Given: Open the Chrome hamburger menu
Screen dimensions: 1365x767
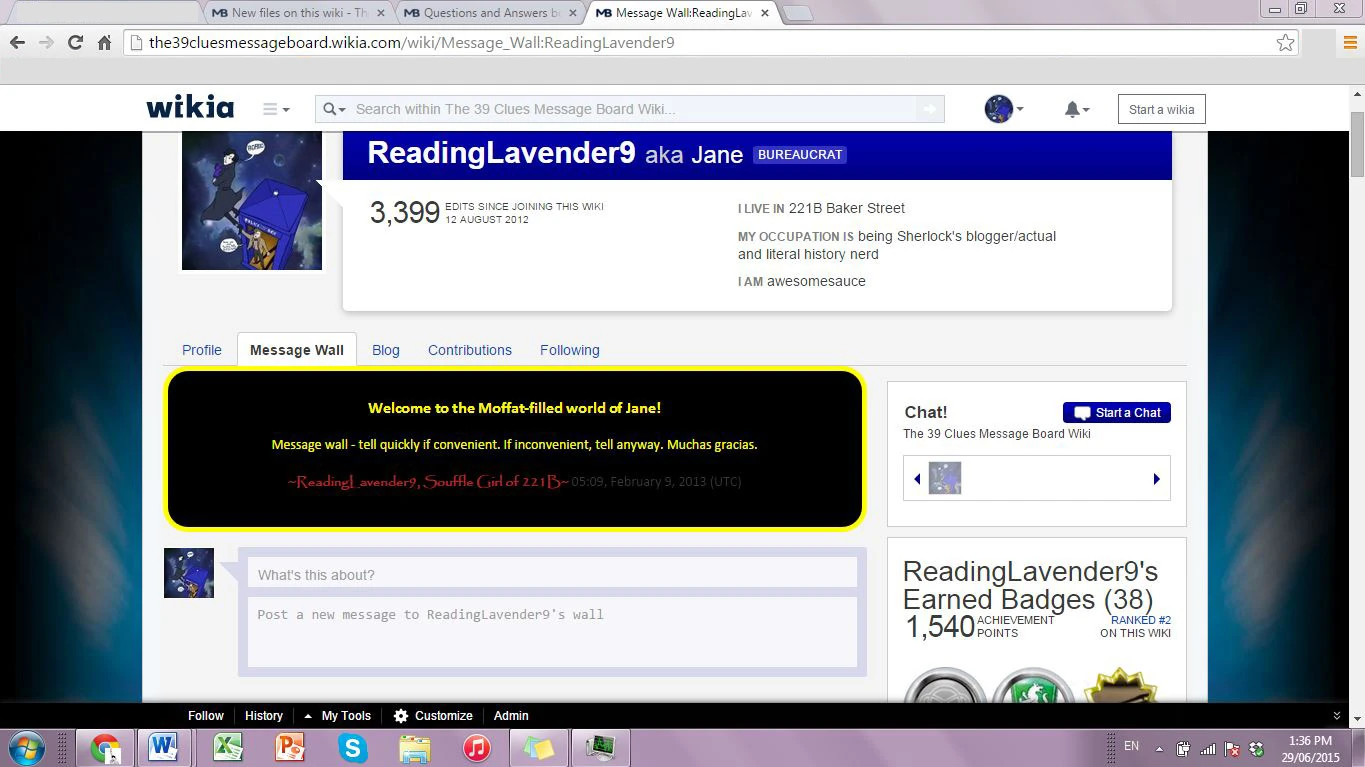Looking at the screenshot, I should 1350,43.
